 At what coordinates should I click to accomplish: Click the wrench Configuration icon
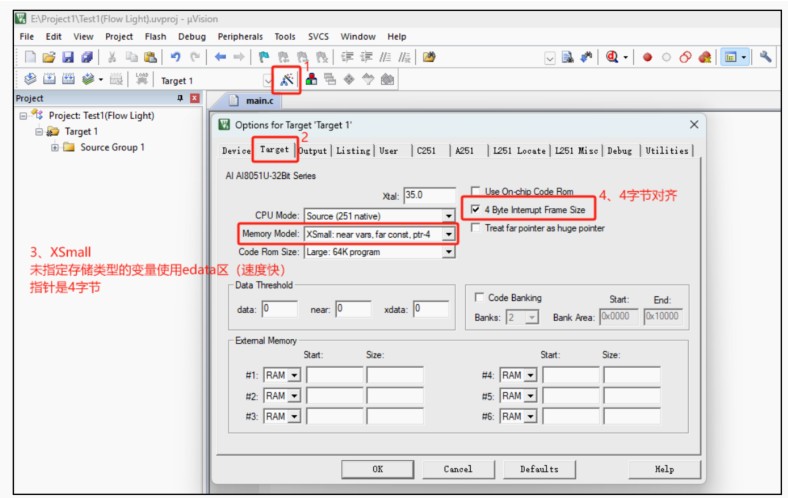(x=766, y=57)
